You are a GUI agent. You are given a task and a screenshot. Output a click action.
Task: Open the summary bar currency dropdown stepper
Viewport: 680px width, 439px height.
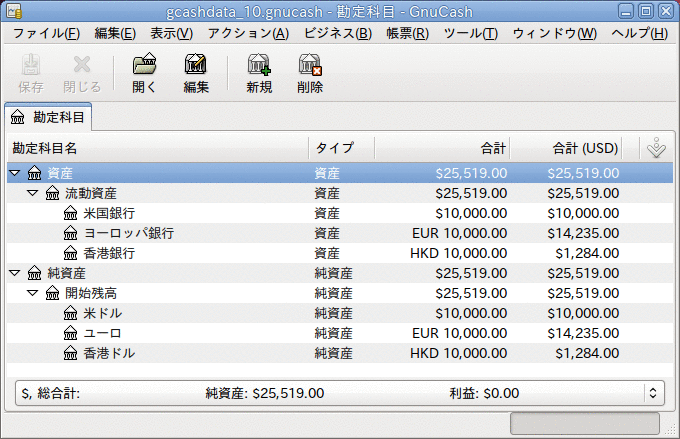click(x=653, y=393)
